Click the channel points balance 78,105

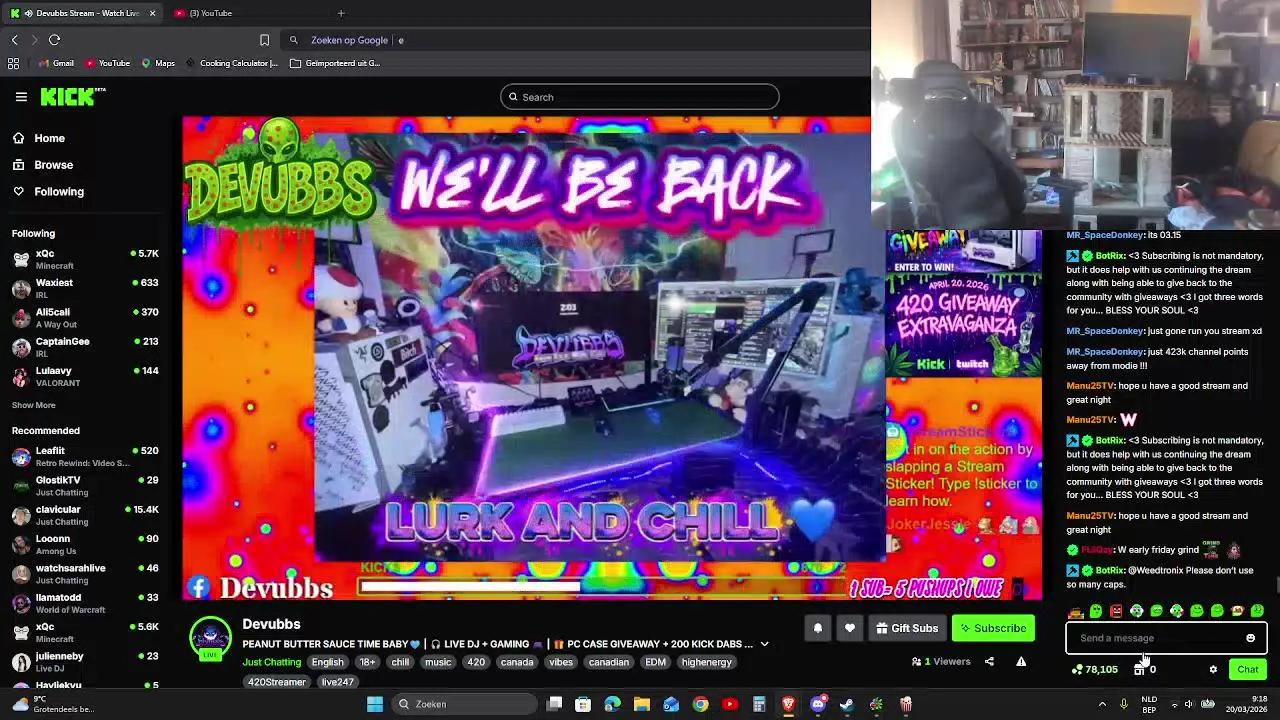click(x=1095, y=669)
